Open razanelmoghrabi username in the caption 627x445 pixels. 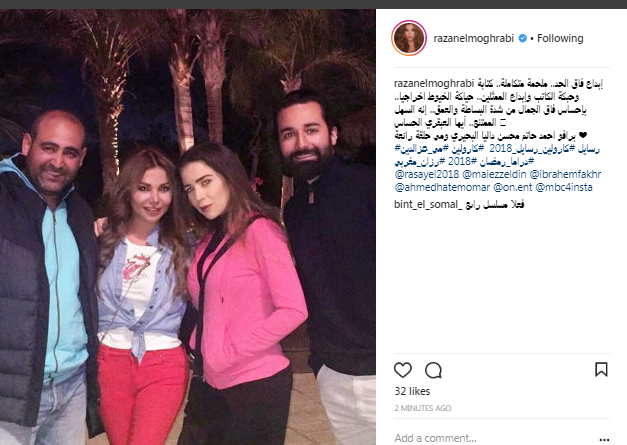point(434,84)
